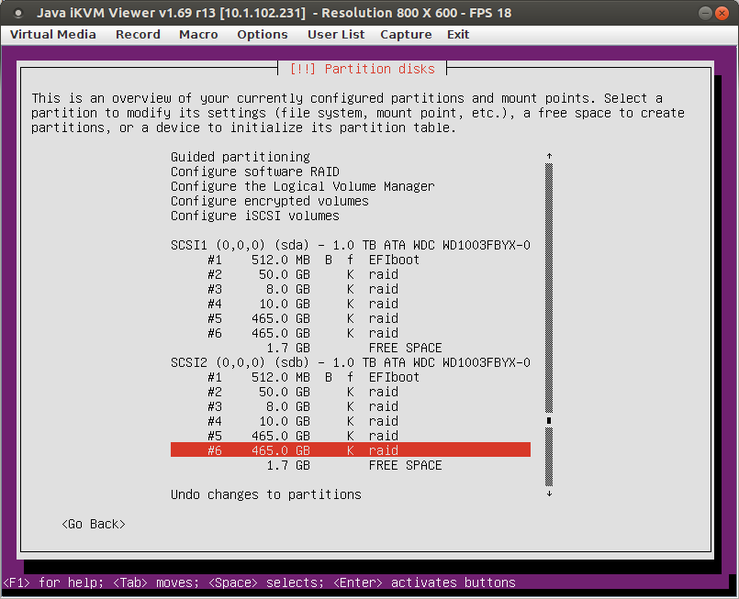Select sda 1.7 GB FREE SPACE row
The width and height of the screenshot is (739, 599).
[x=351, y=348]
